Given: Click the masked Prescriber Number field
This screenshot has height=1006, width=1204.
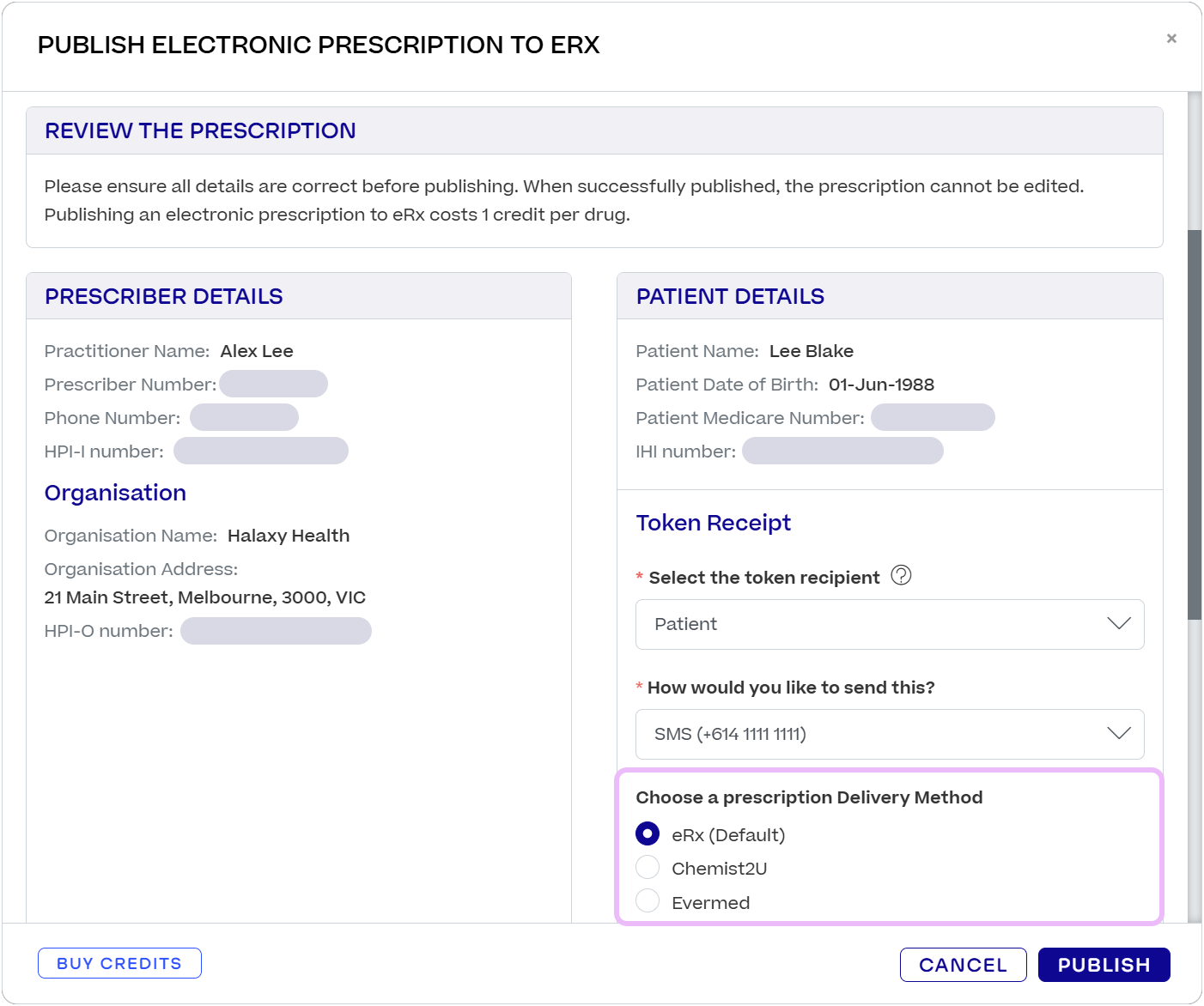Looking at the screenshot, I should 273,383.
